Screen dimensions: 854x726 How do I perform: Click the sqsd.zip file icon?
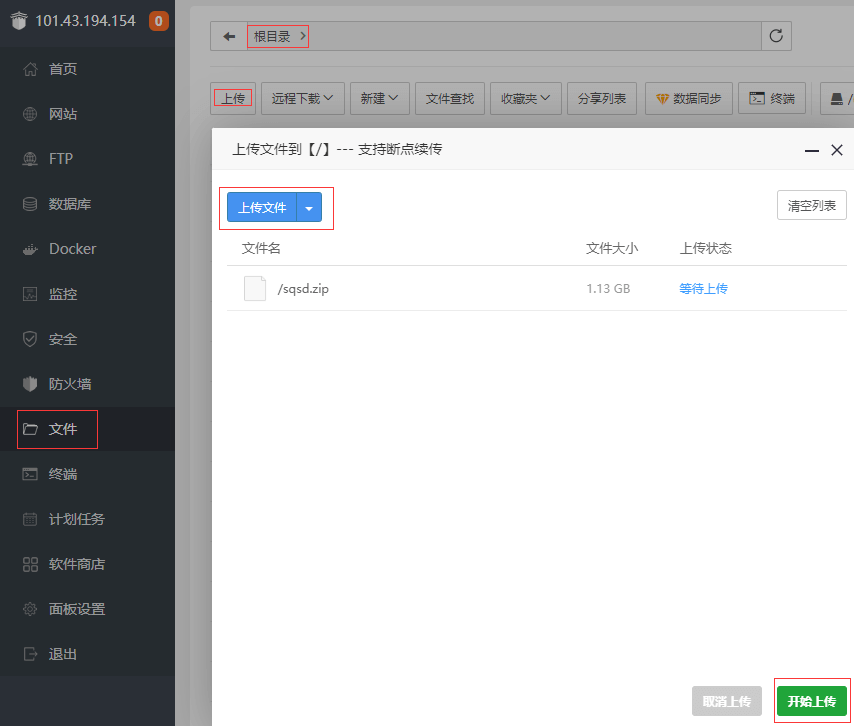click(x=255, y=289)
